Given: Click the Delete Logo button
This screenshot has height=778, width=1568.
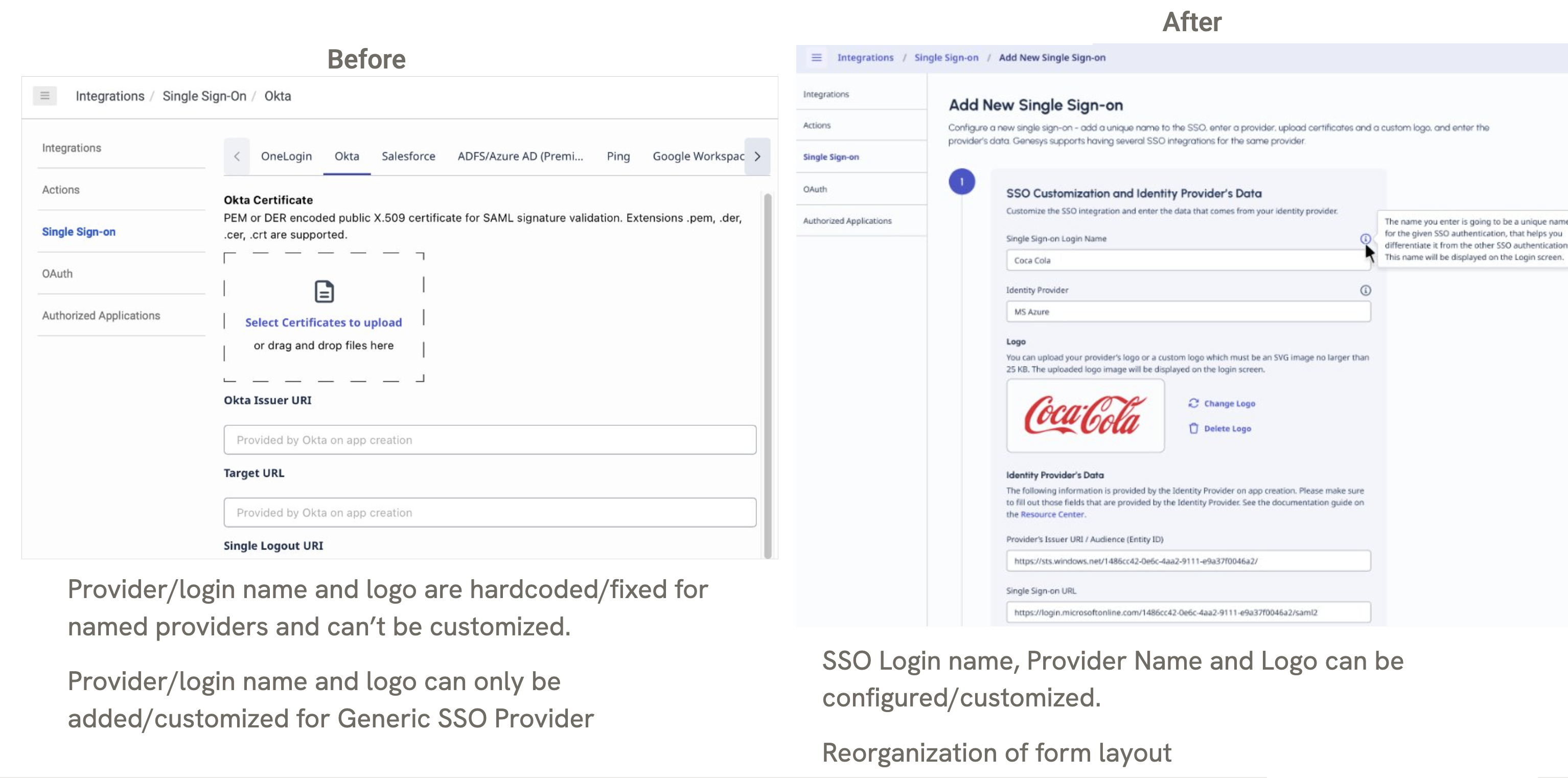Looking at the screenshot, I should (x=1220, y=428).
